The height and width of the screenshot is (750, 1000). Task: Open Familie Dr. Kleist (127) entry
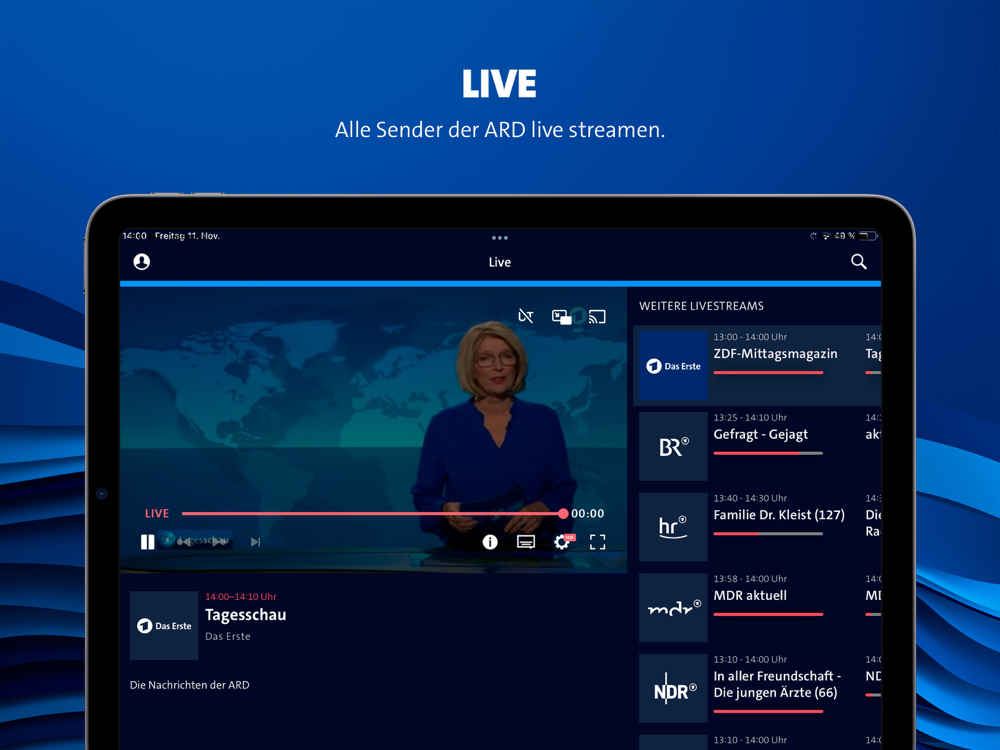[x=779, y=515]
